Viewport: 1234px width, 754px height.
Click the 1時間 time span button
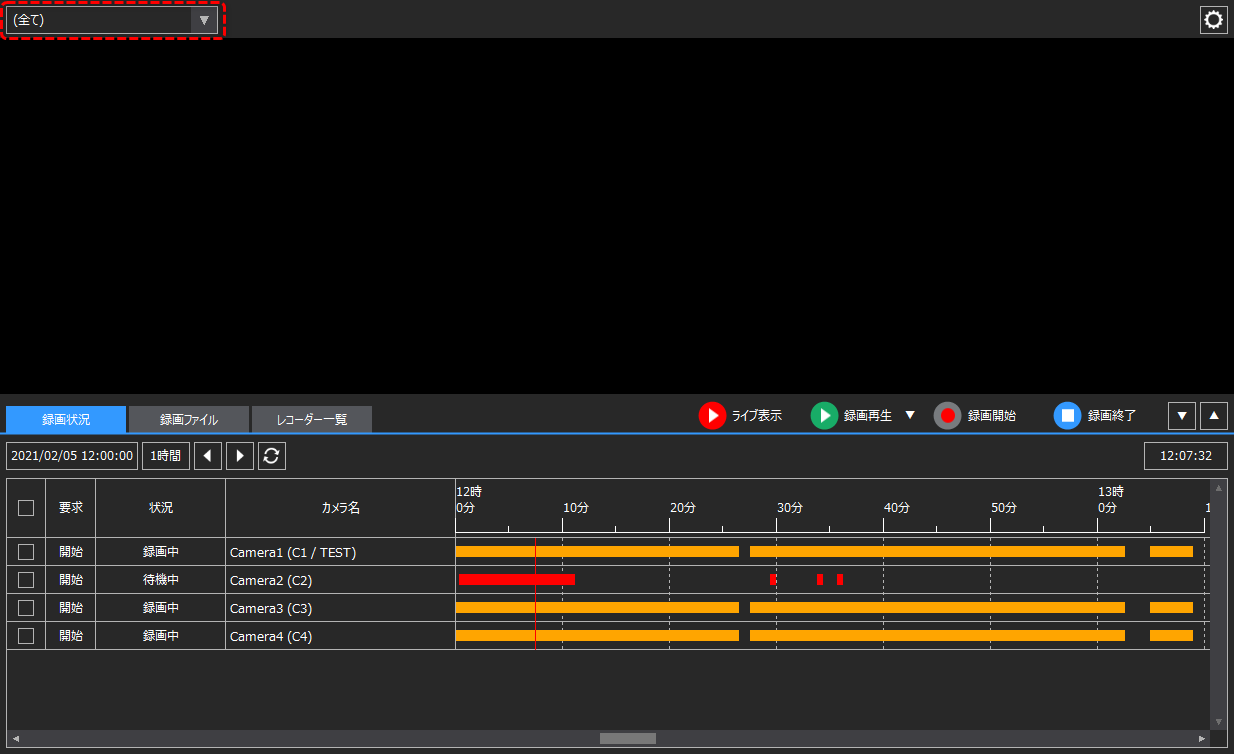(x=165, y=455)
